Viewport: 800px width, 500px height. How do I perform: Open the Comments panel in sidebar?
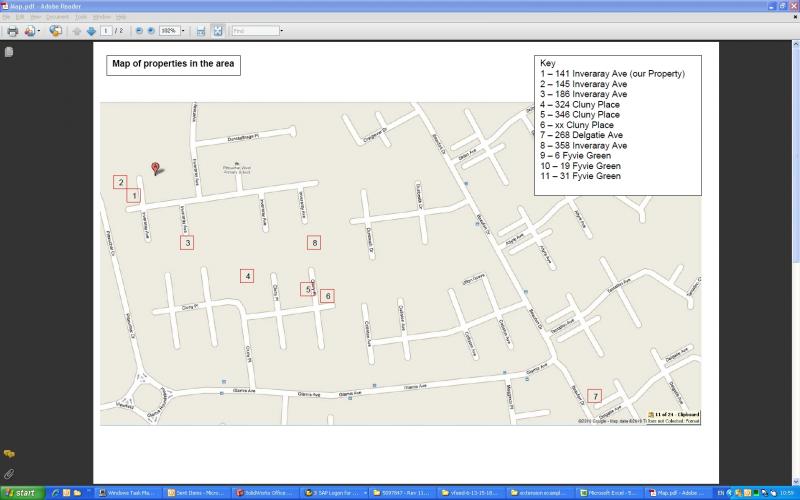[9, 454]
